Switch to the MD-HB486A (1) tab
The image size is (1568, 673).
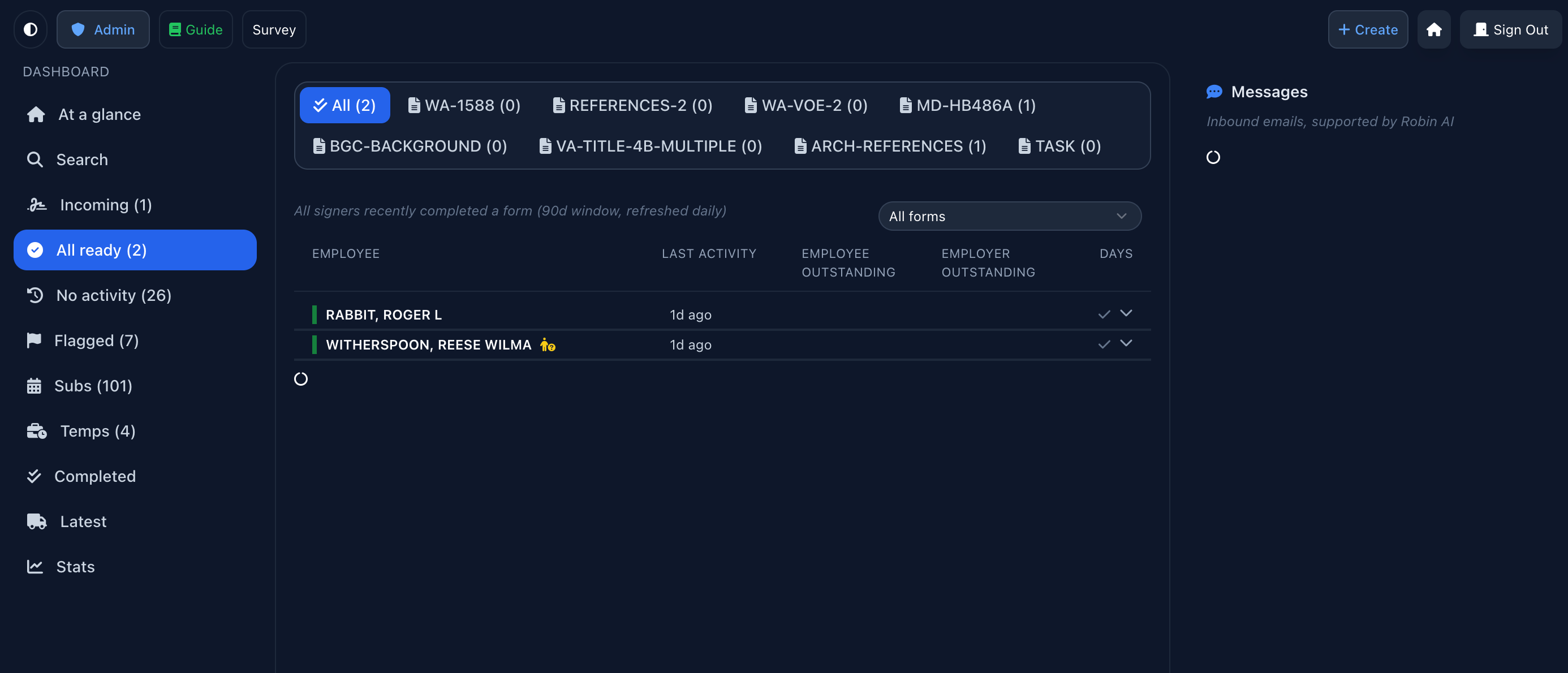[967, 105]
